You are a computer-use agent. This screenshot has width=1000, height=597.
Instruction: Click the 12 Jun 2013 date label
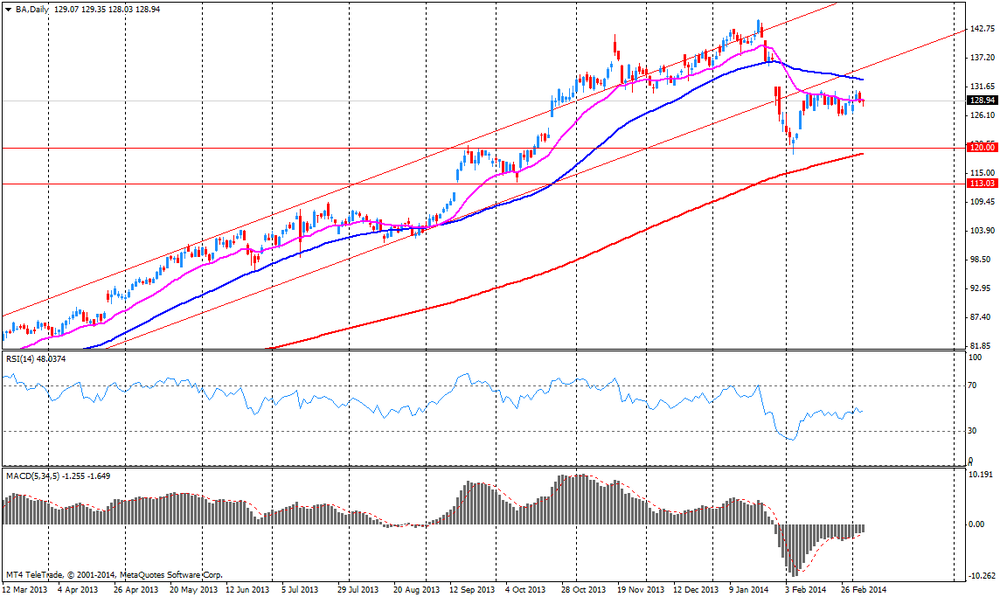[x=249, y=589]
